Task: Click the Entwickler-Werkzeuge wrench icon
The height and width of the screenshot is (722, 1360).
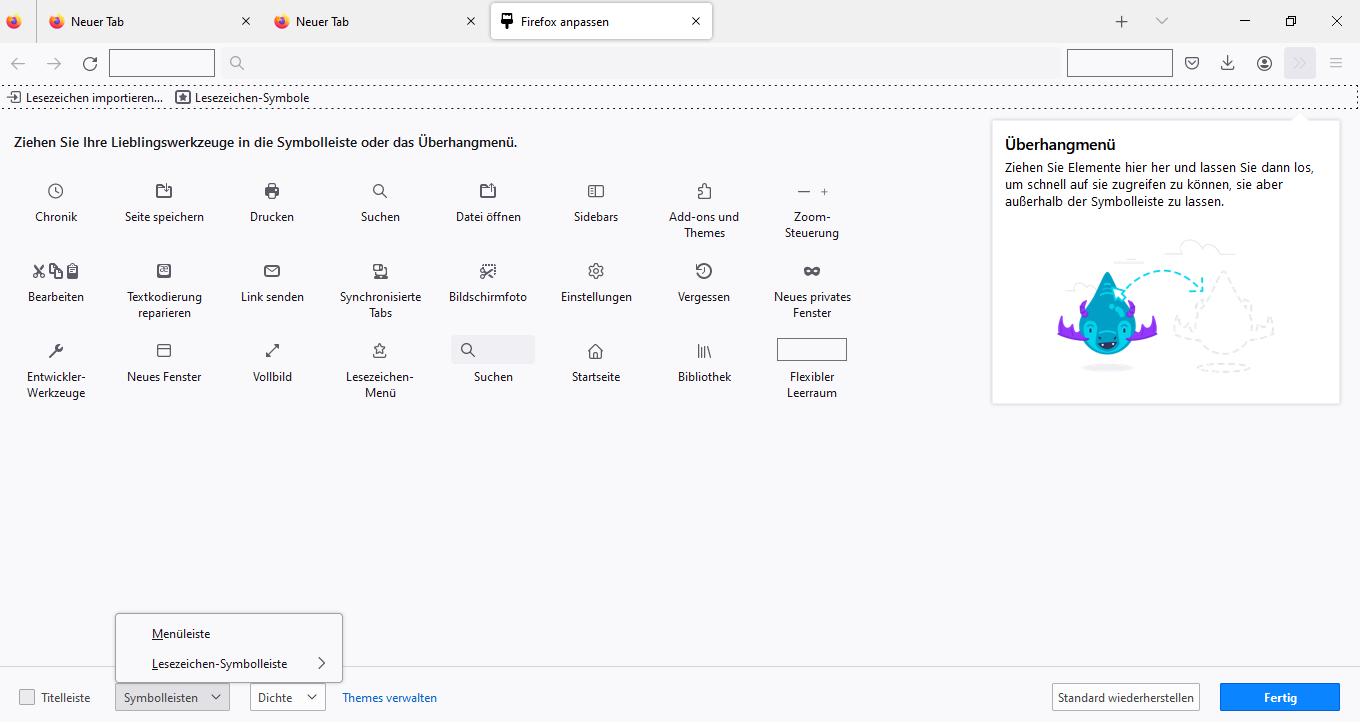Action: point(56,351)
